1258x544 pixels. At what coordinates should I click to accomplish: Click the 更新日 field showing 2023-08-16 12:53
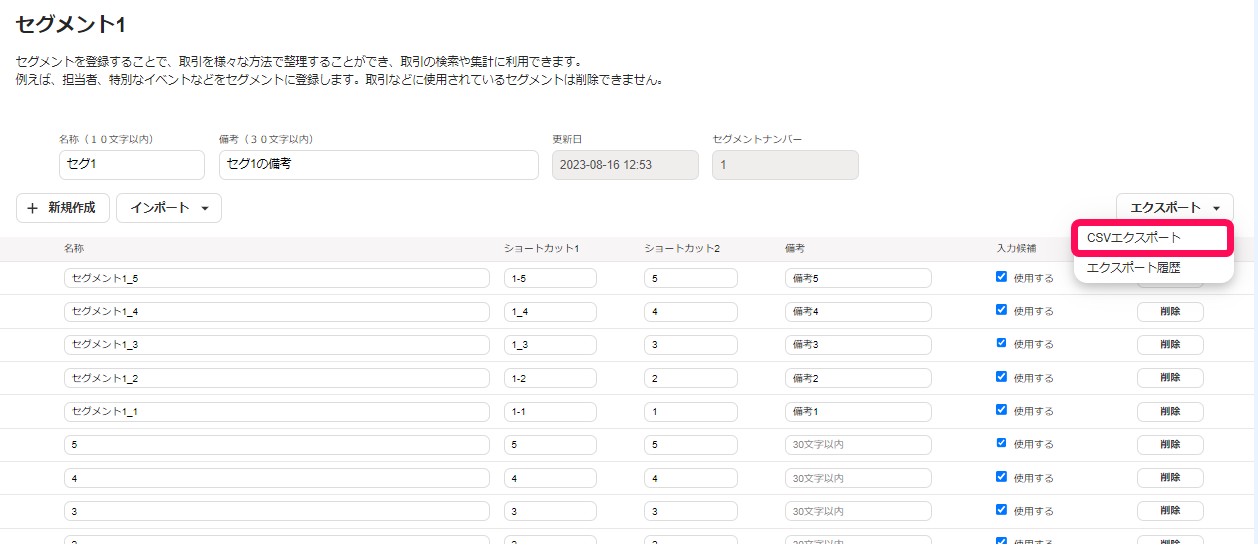tap(625, 165)
